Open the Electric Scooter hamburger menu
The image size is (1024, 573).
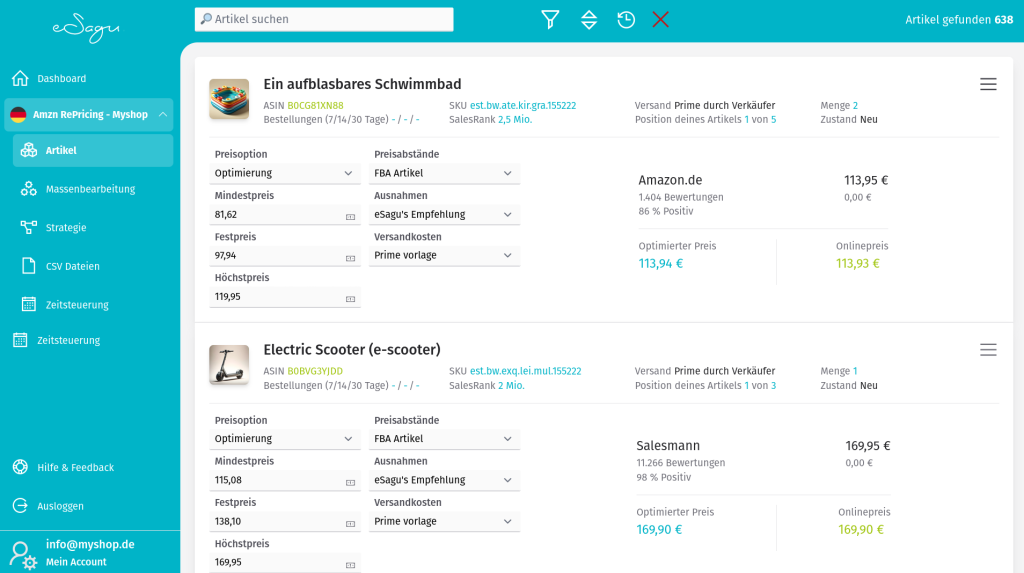(x=988, y=350)
